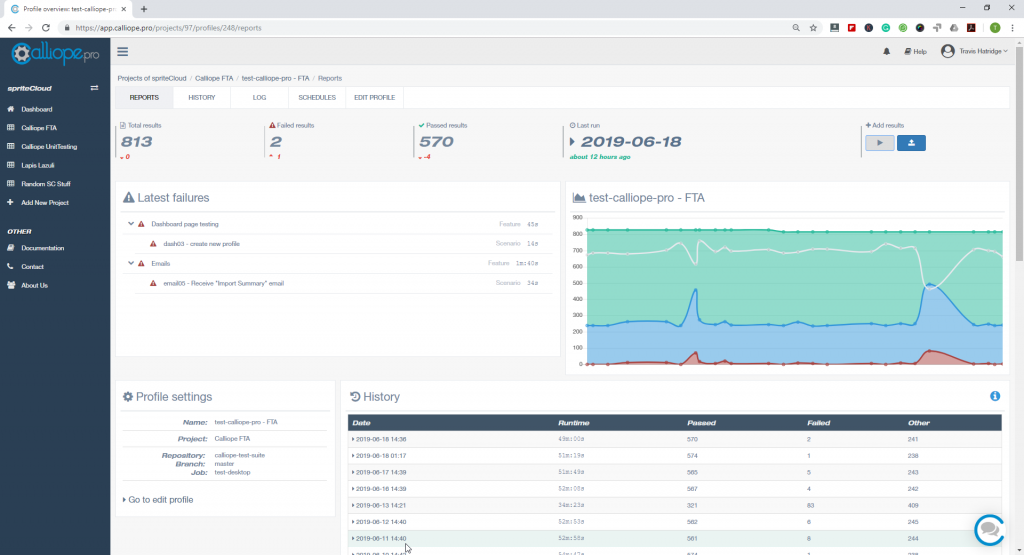
Task: Click the Calliope Pro logo
Action: 54,54
